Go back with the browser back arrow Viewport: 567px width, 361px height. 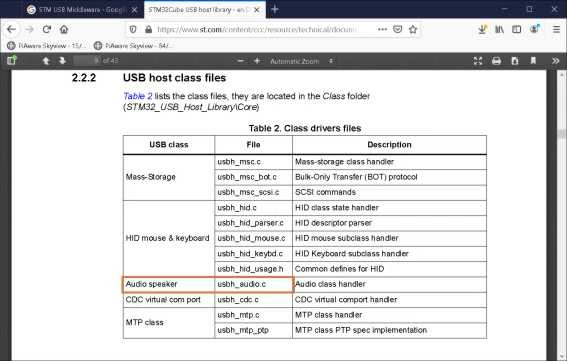[11, 29]
